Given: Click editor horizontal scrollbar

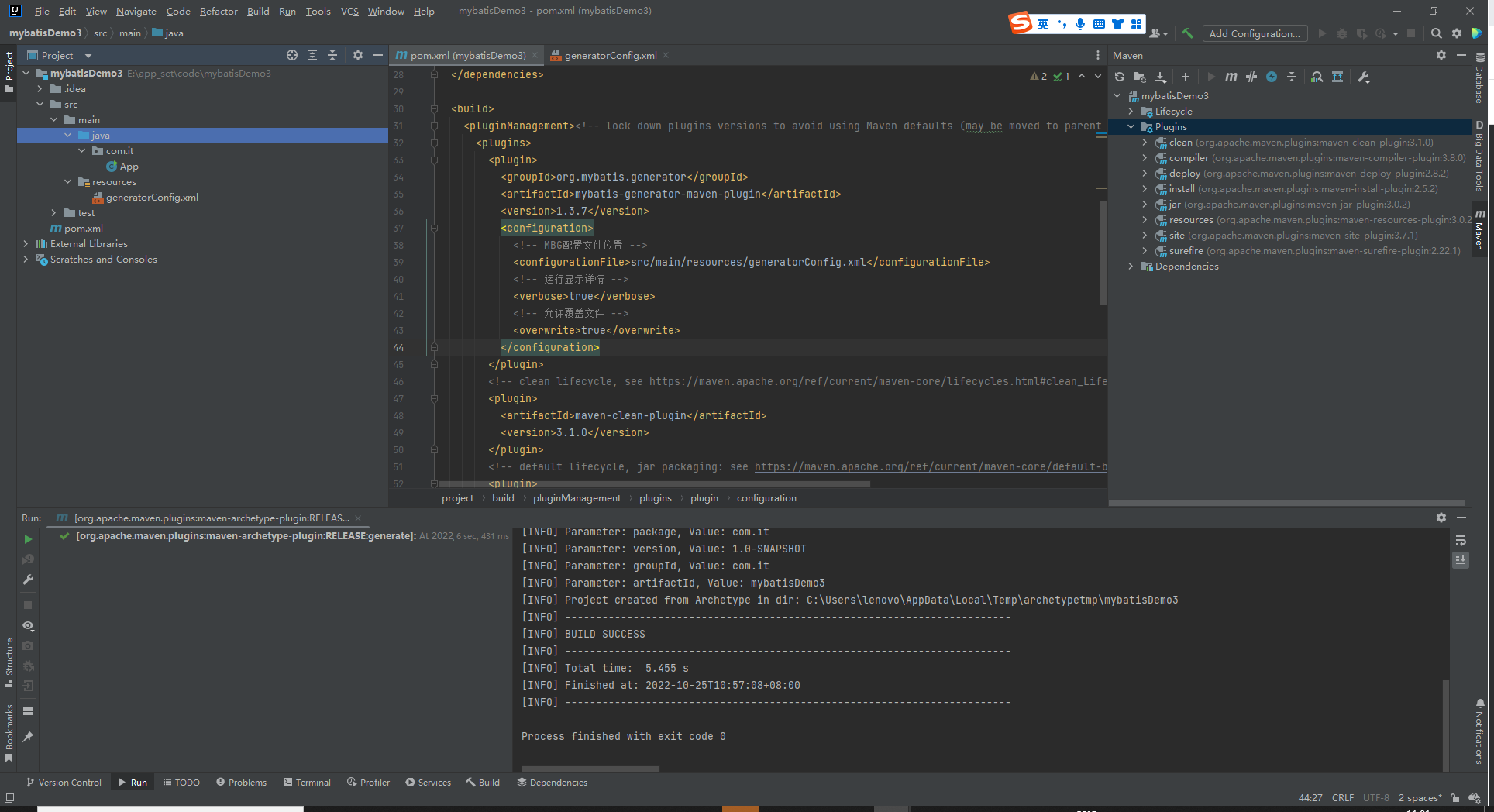Looking at the screenshot, I should coord(655,484).
